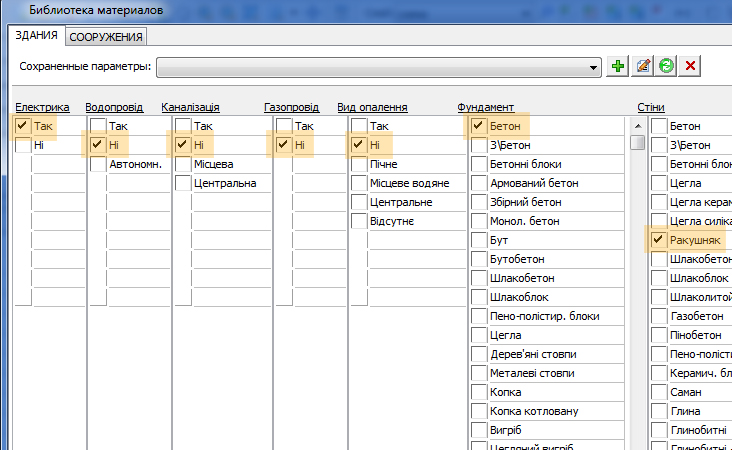Check the Пічне heating option
The height and width of the screenshot is (450, 732).
coord(359,164)
